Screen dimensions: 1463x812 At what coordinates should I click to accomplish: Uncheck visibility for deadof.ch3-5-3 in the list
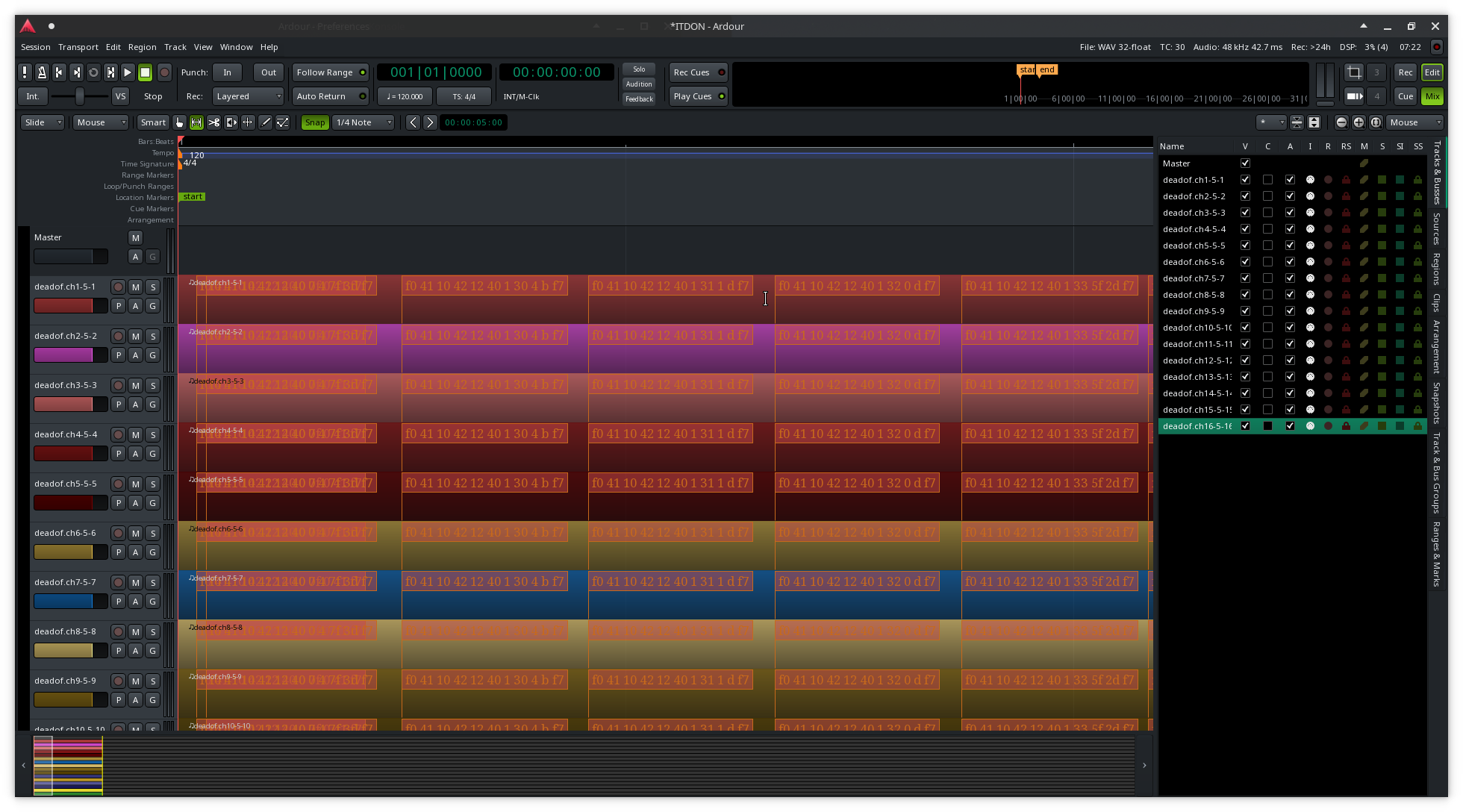[1244, 213]
